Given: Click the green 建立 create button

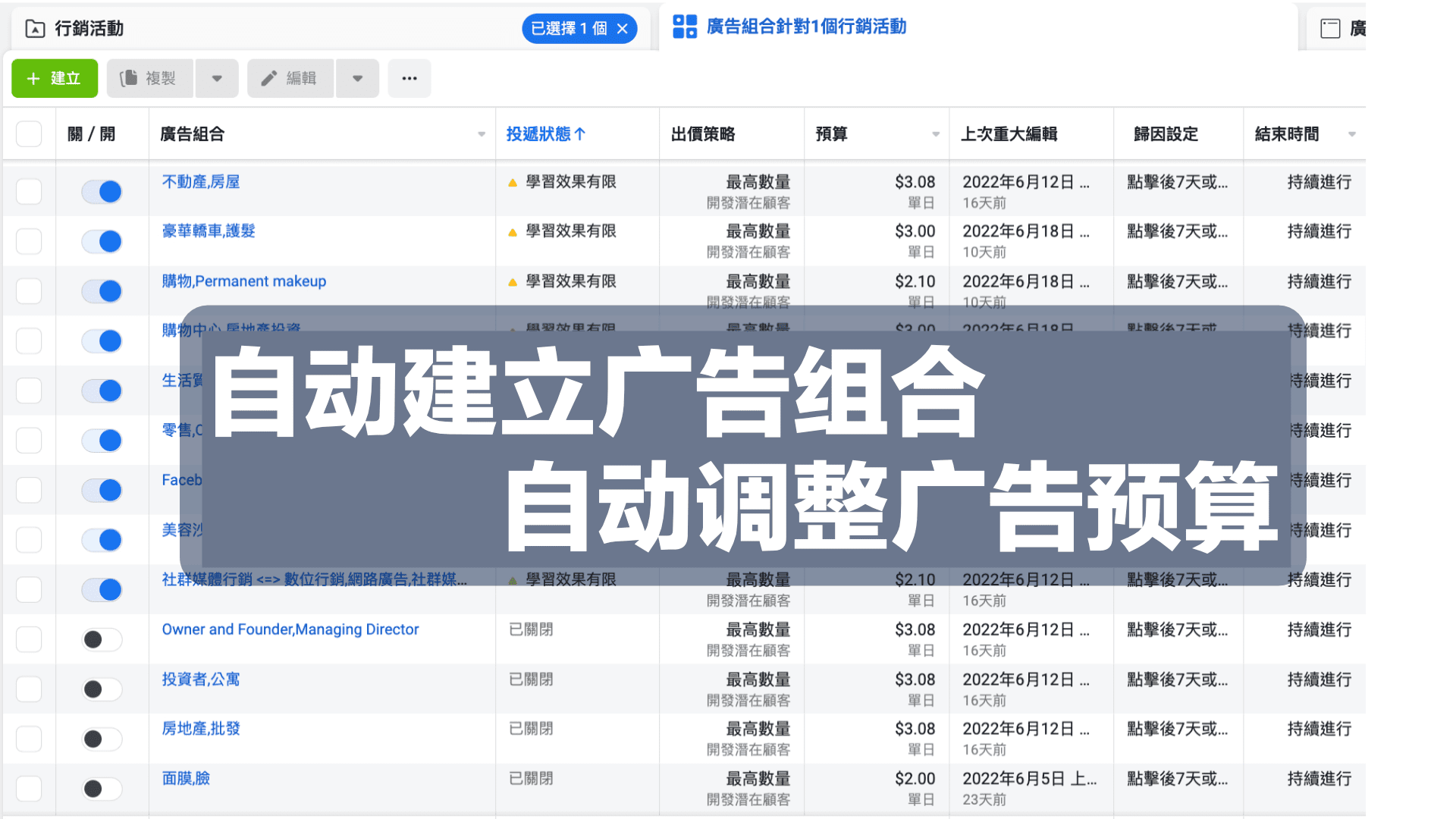Looking at the screenshot, I should click(x=54, y=78).
